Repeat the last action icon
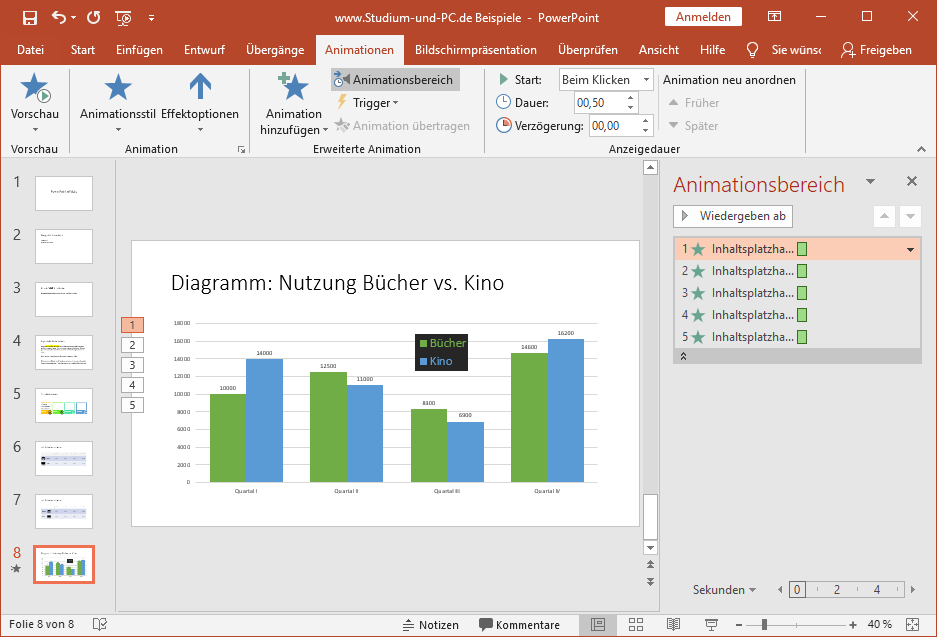Image resolution: width=937 pixels, height=637 pixels. (94, 17)
